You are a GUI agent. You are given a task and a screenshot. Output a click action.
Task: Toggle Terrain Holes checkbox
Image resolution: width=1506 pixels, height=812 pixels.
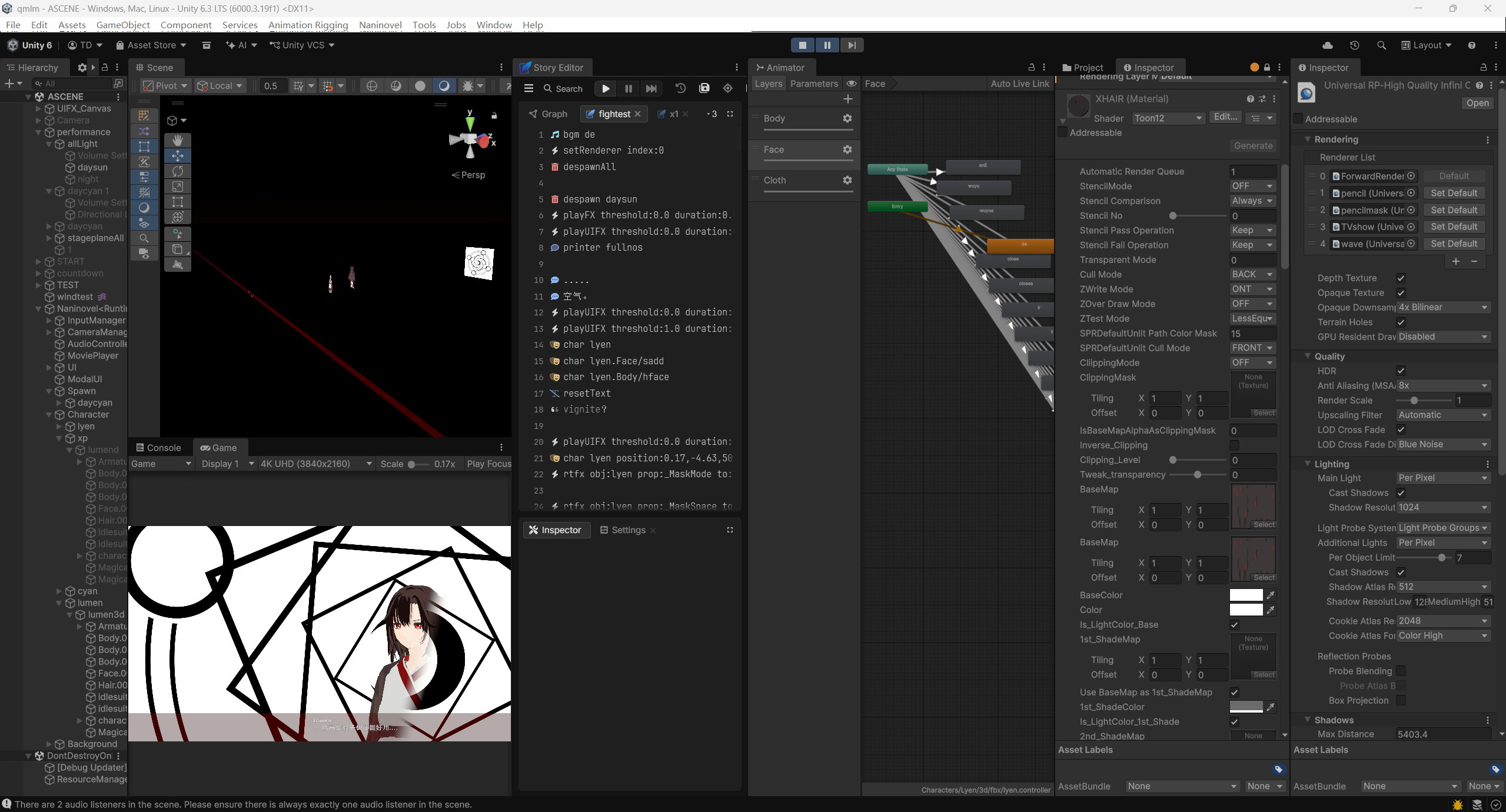(1401, 322)
